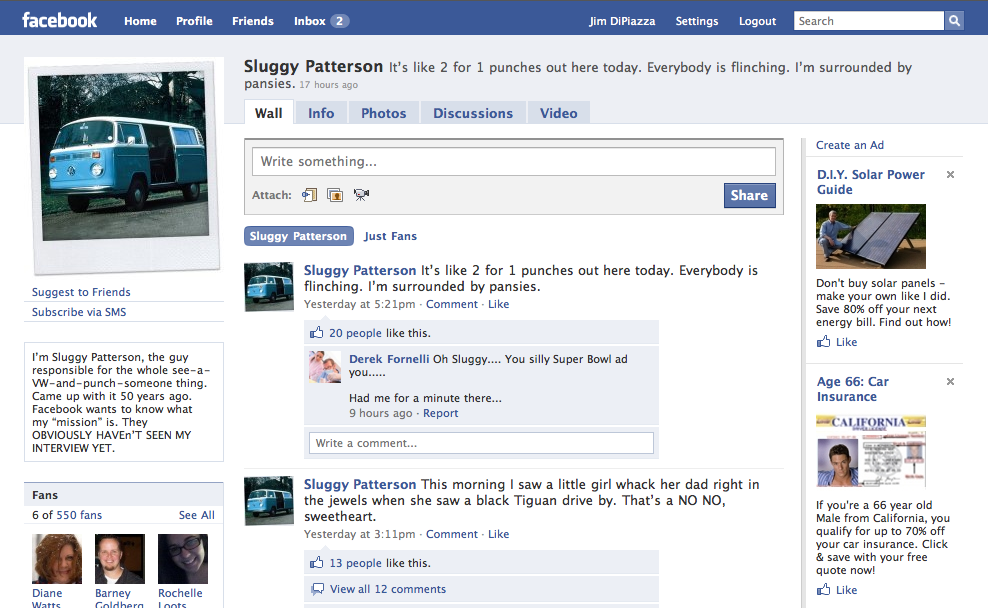
Task: Close the D.I.Y. Solar Power Guide ad
Action: (950, 175)
